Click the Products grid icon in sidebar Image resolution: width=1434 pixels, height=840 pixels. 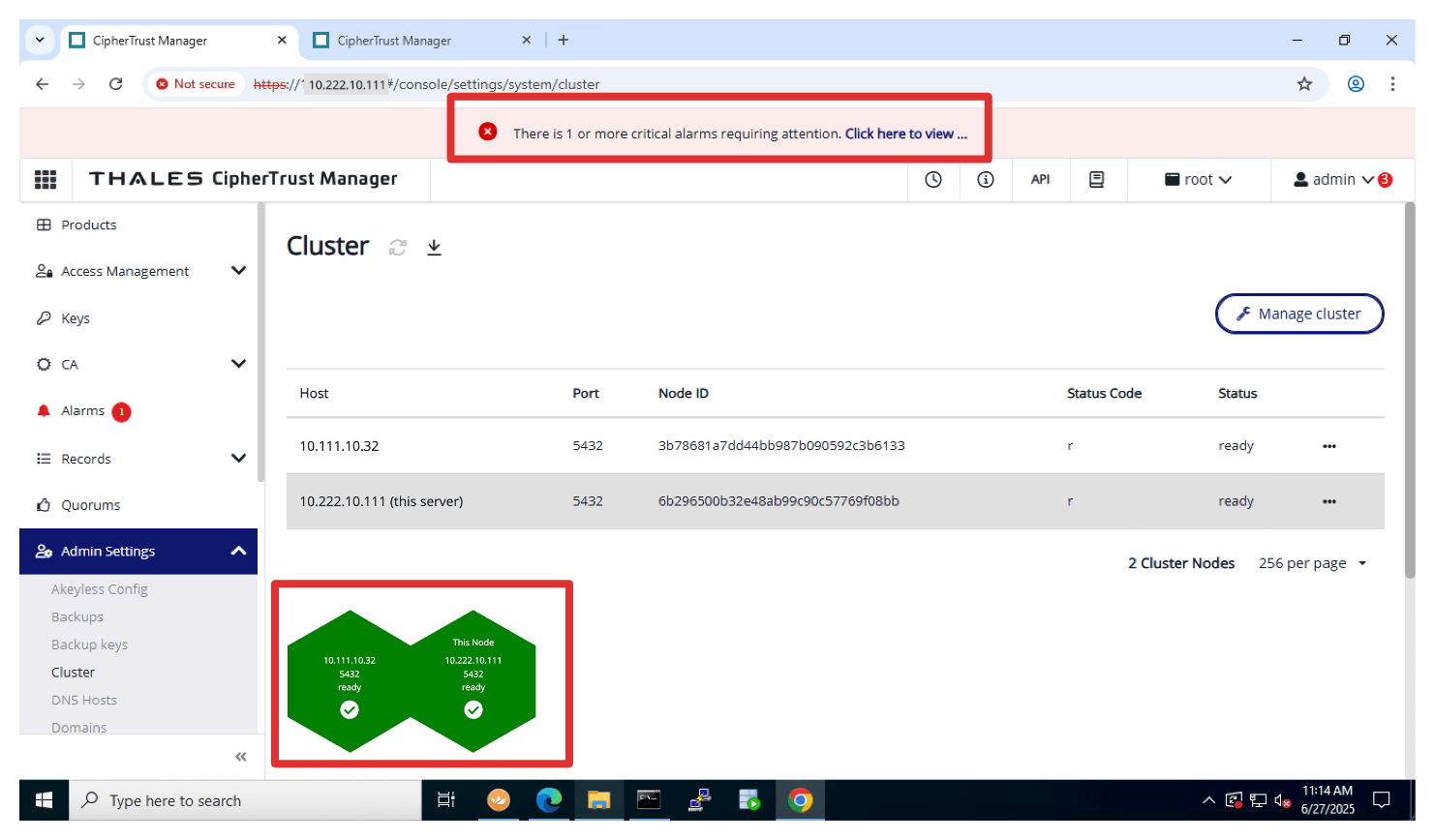click(44, 225)
